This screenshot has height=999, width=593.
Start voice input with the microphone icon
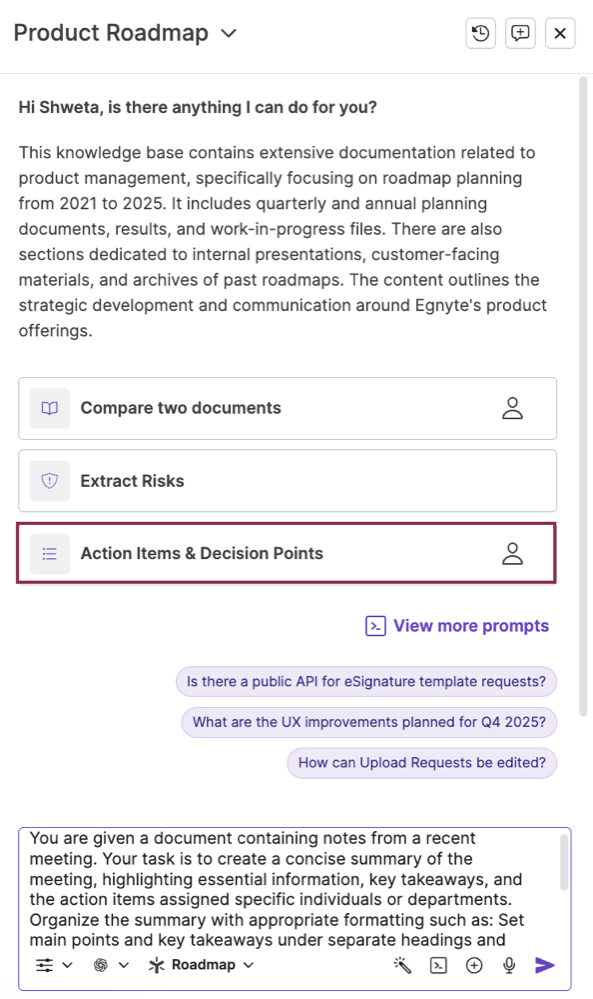pos(508,965)
